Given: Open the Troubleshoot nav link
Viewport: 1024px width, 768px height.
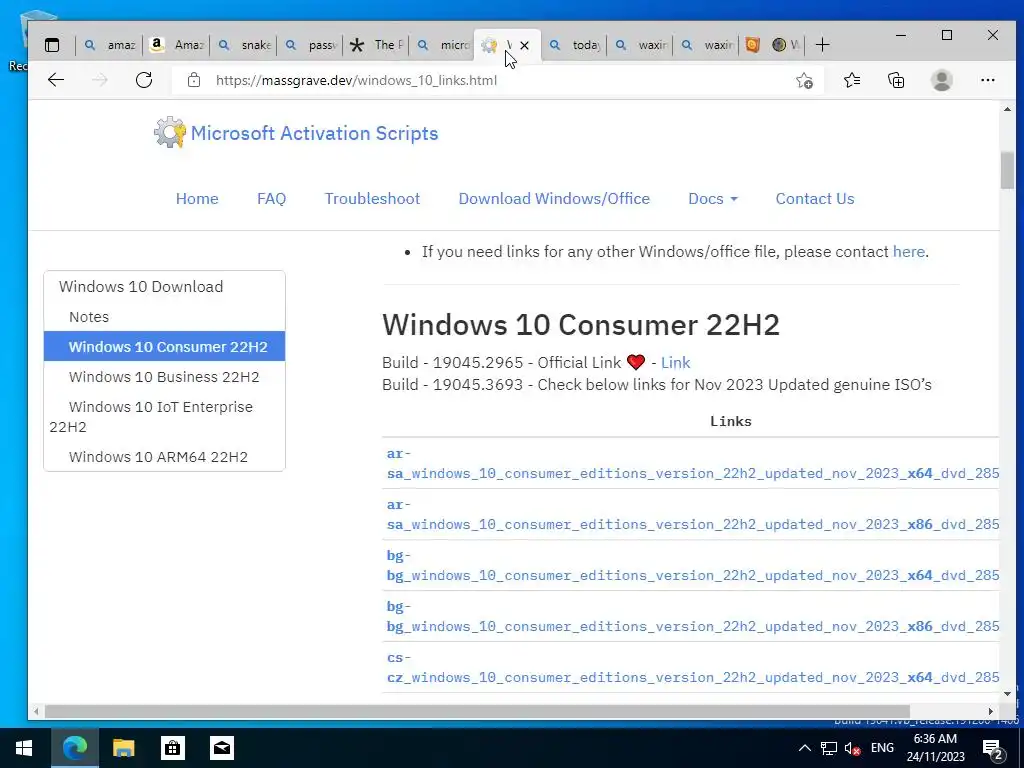Looking at the screenshot, I should tap(372, 199).
